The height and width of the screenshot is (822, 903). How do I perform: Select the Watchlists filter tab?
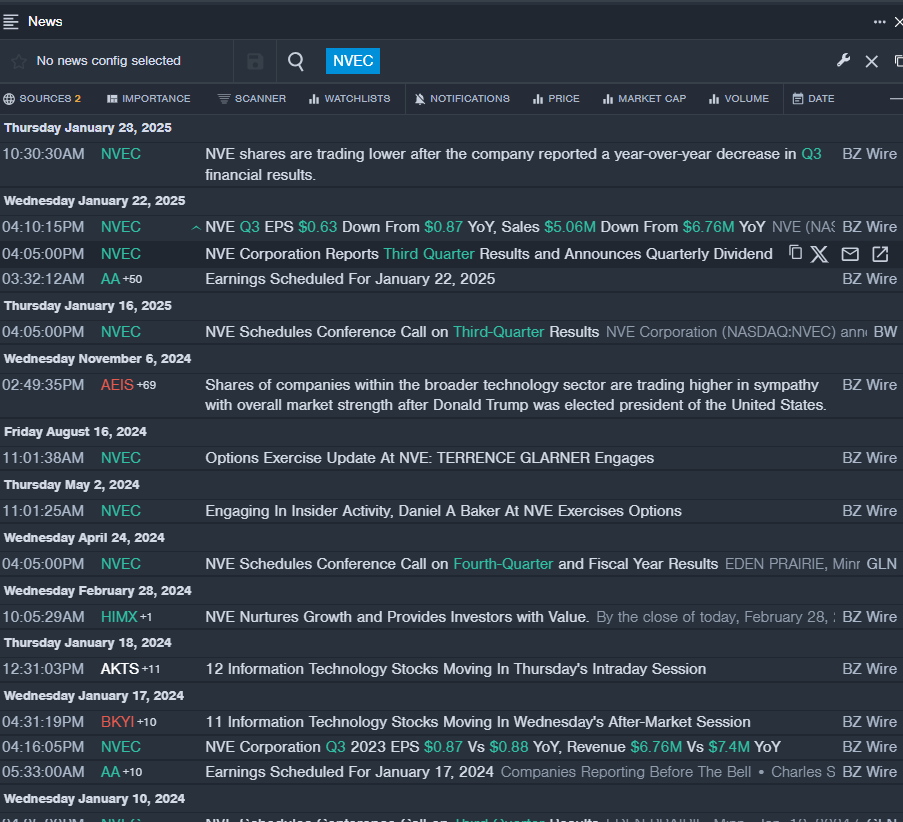tap(349, 99)
